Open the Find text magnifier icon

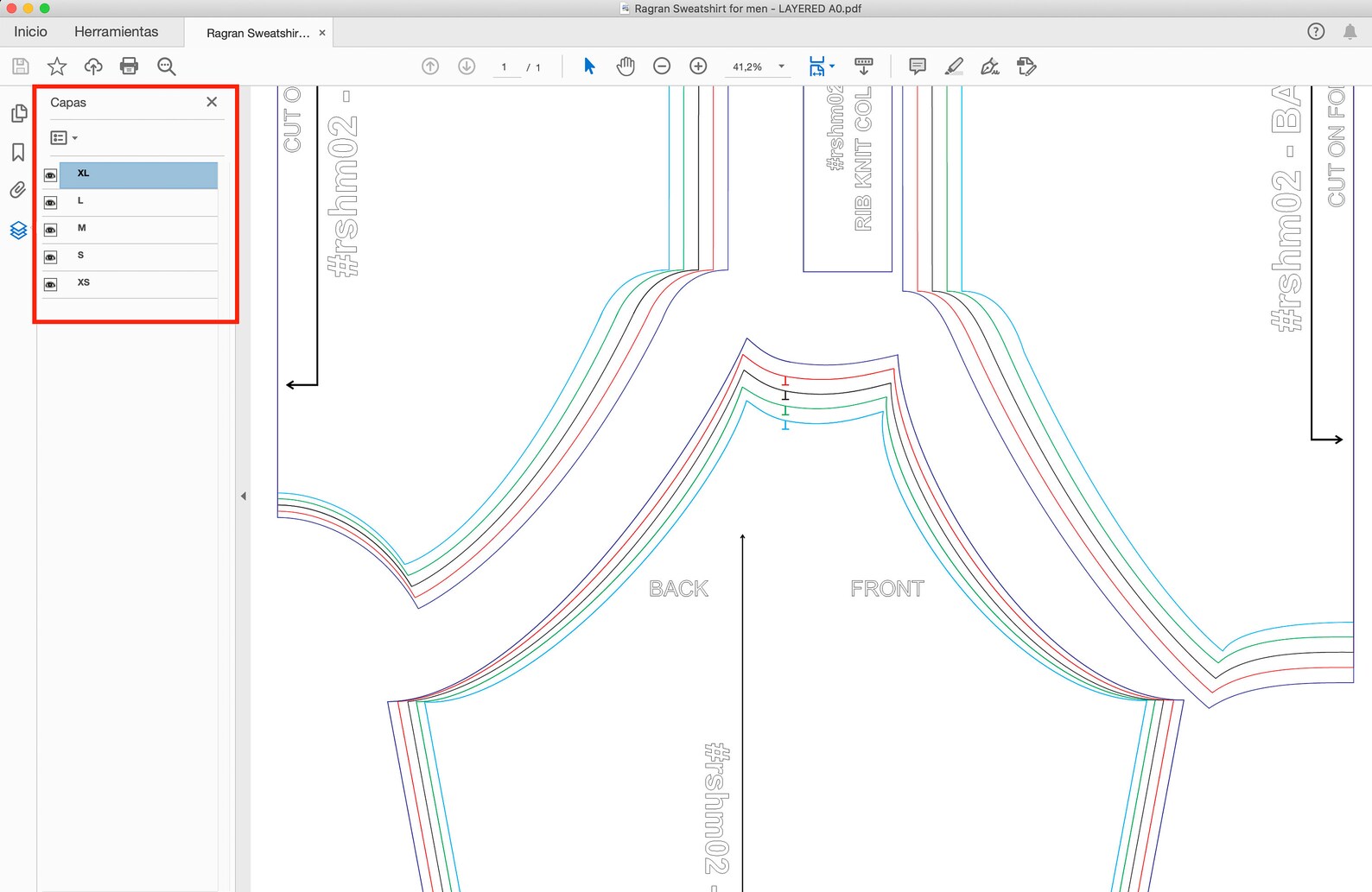(167, 66)
